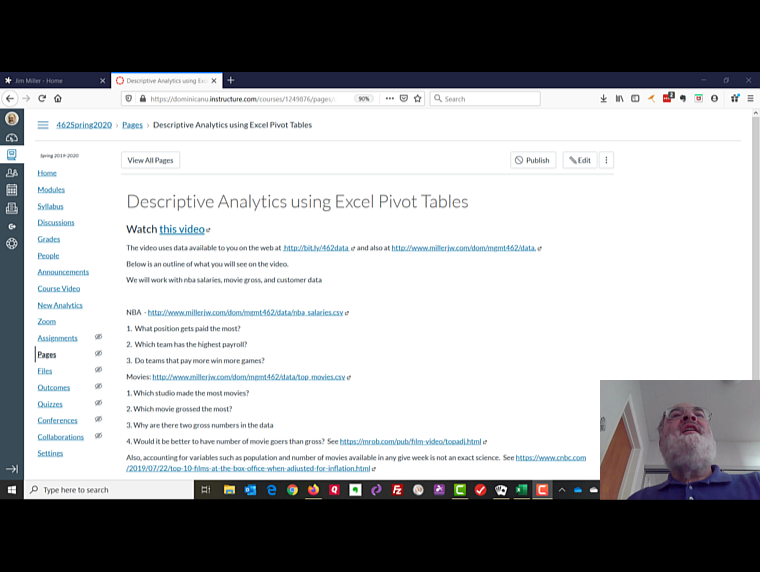Open the top_movies.csv link
Screen dimensions: 760x572
[249, 377]
